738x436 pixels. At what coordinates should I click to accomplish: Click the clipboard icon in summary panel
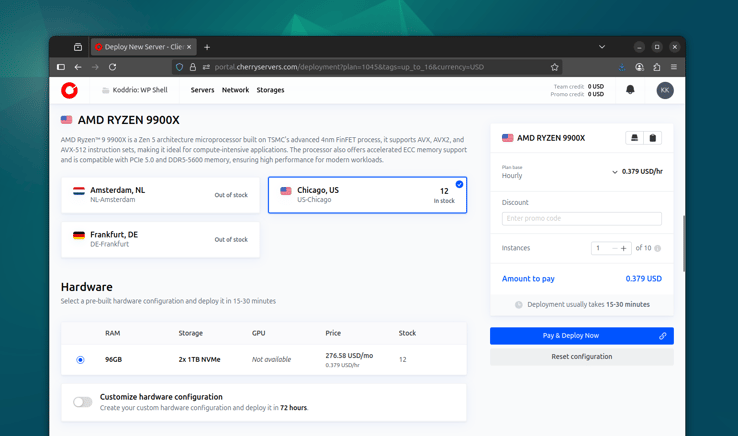pos(653,138)
